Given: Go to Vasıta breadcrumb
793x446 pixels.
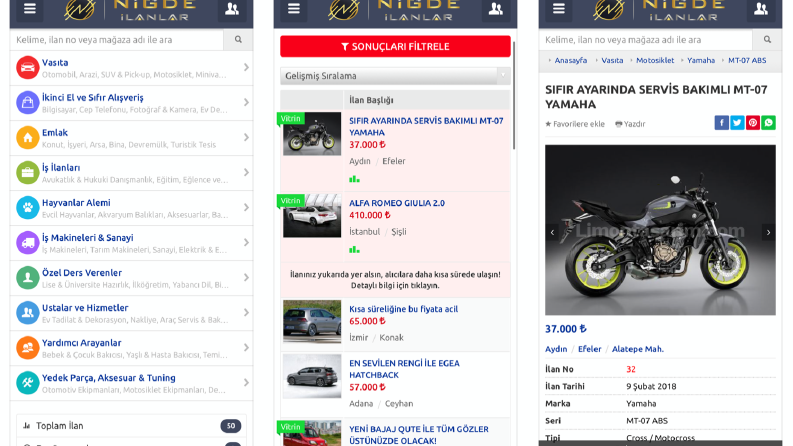Looking at the screenshot, I should coord(612,60).
